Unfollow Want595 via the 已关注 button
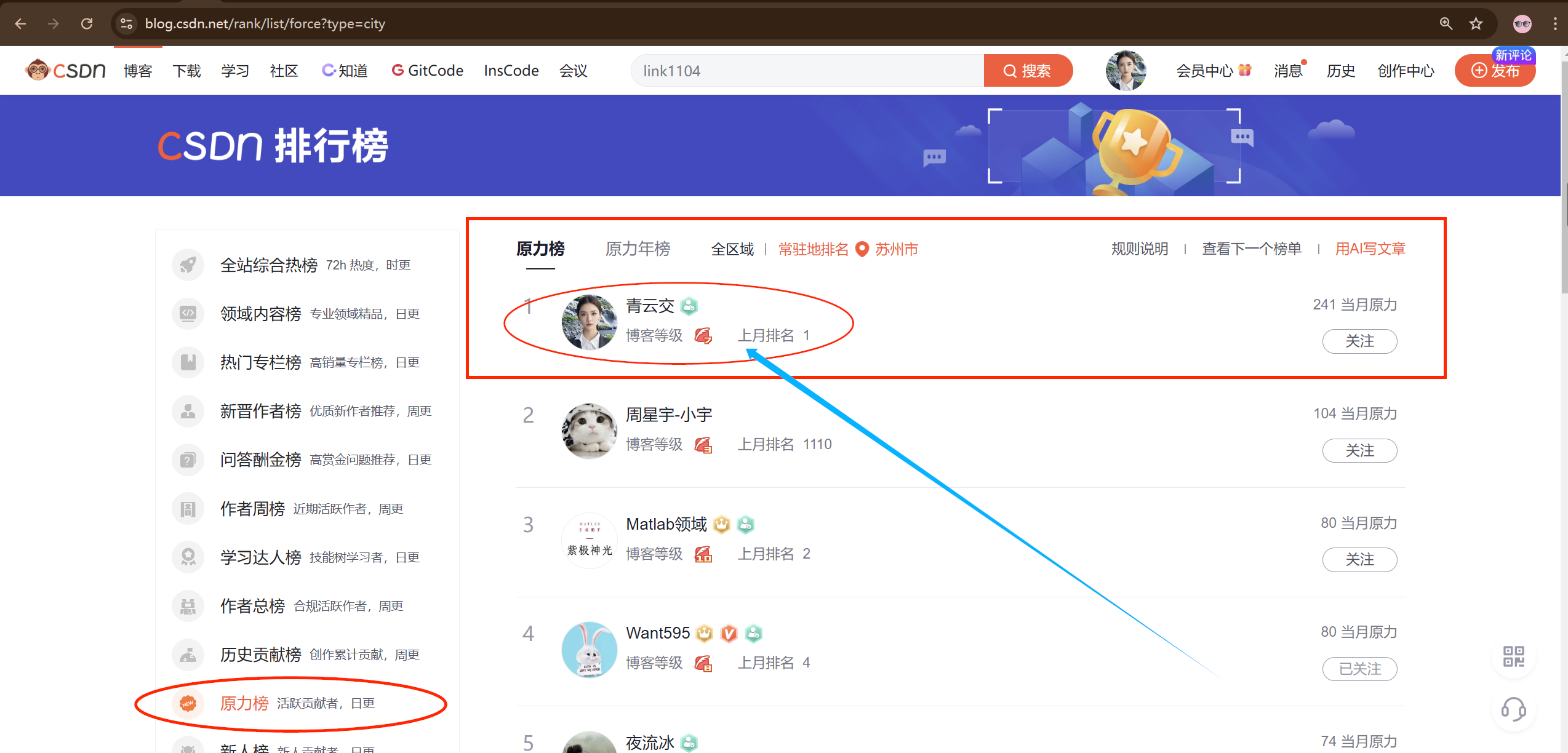This screenshot has width=1568, height=753. [1359, 669]
